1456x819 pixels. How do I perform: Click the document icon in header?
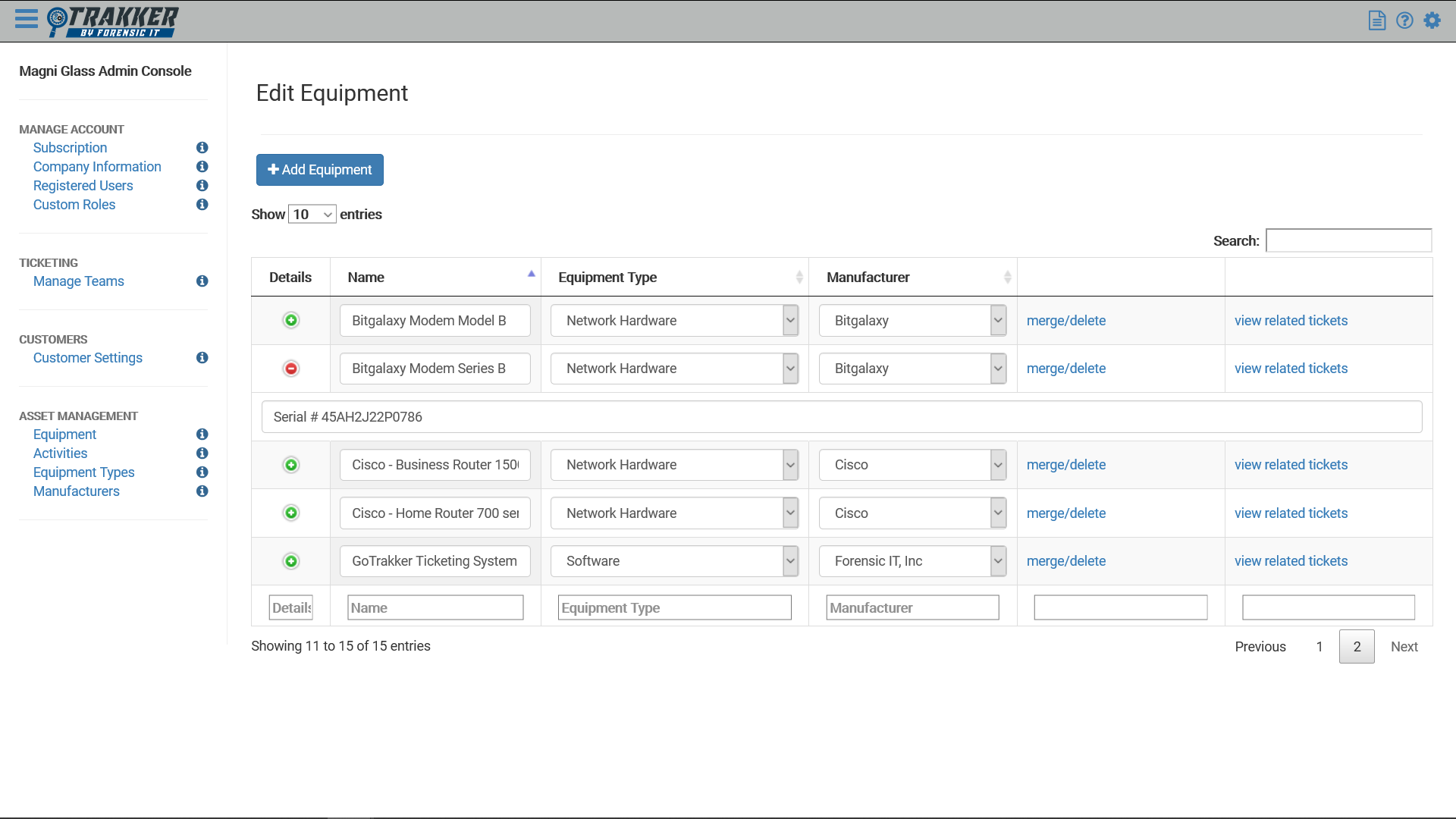(1376, 20)
